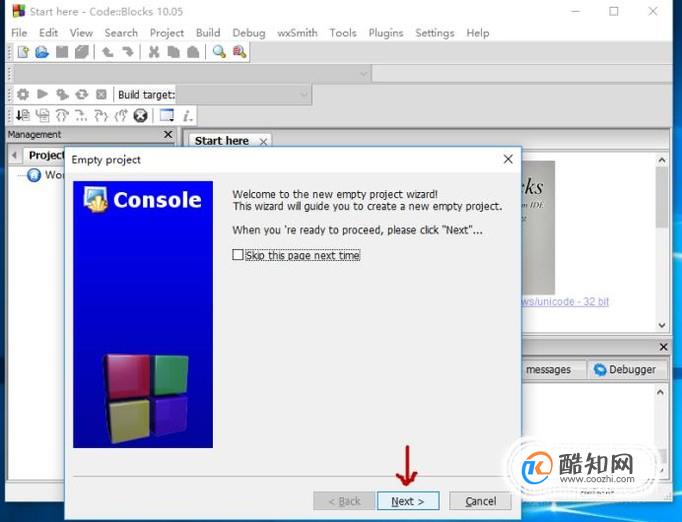Click the Paste toolbar icon
Image resolution: width=682 pixels, height=522 pixels.
[x=193, y=52]
